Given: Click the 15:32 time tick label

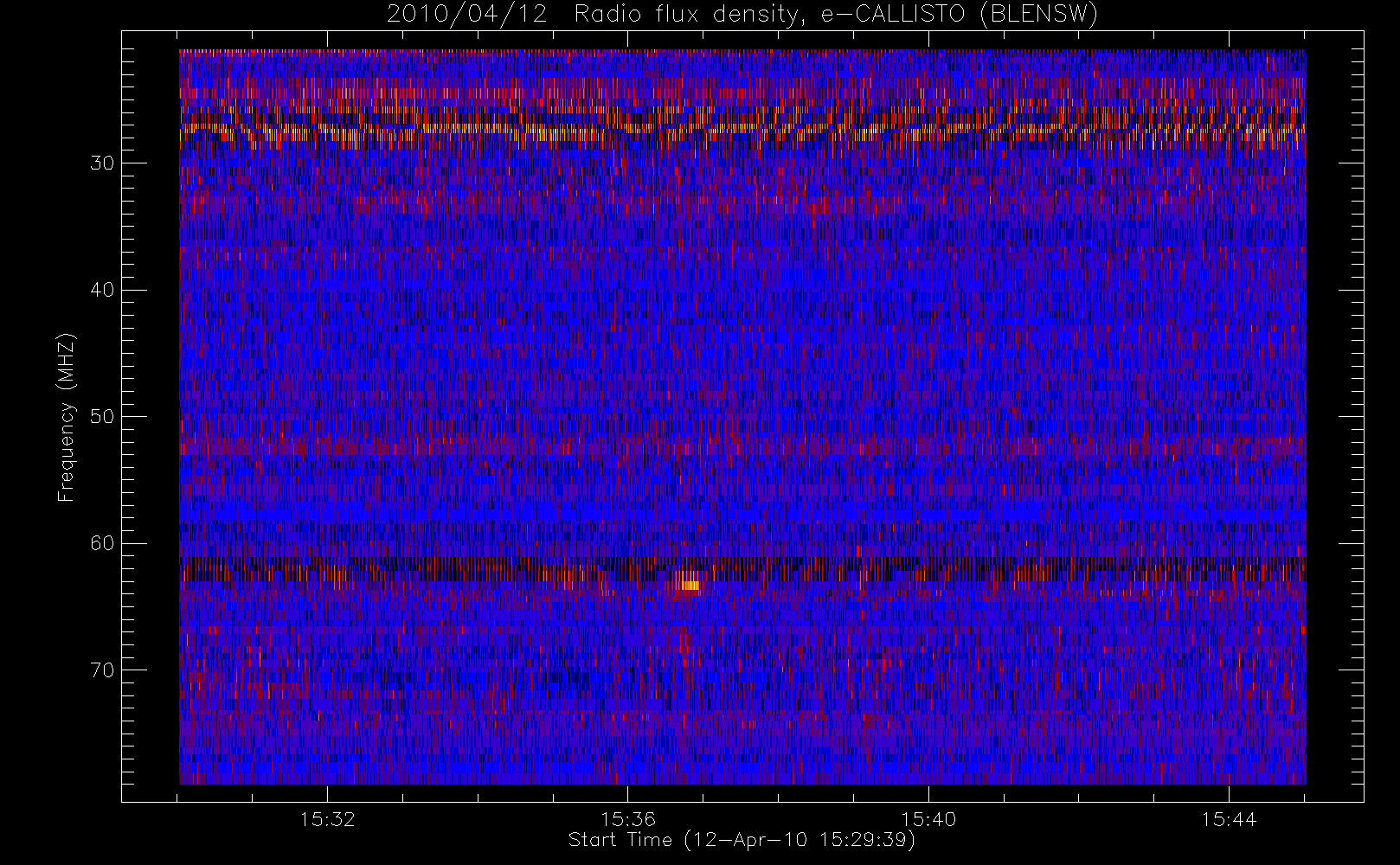Looking at the screenshot, I should (328, 819).
